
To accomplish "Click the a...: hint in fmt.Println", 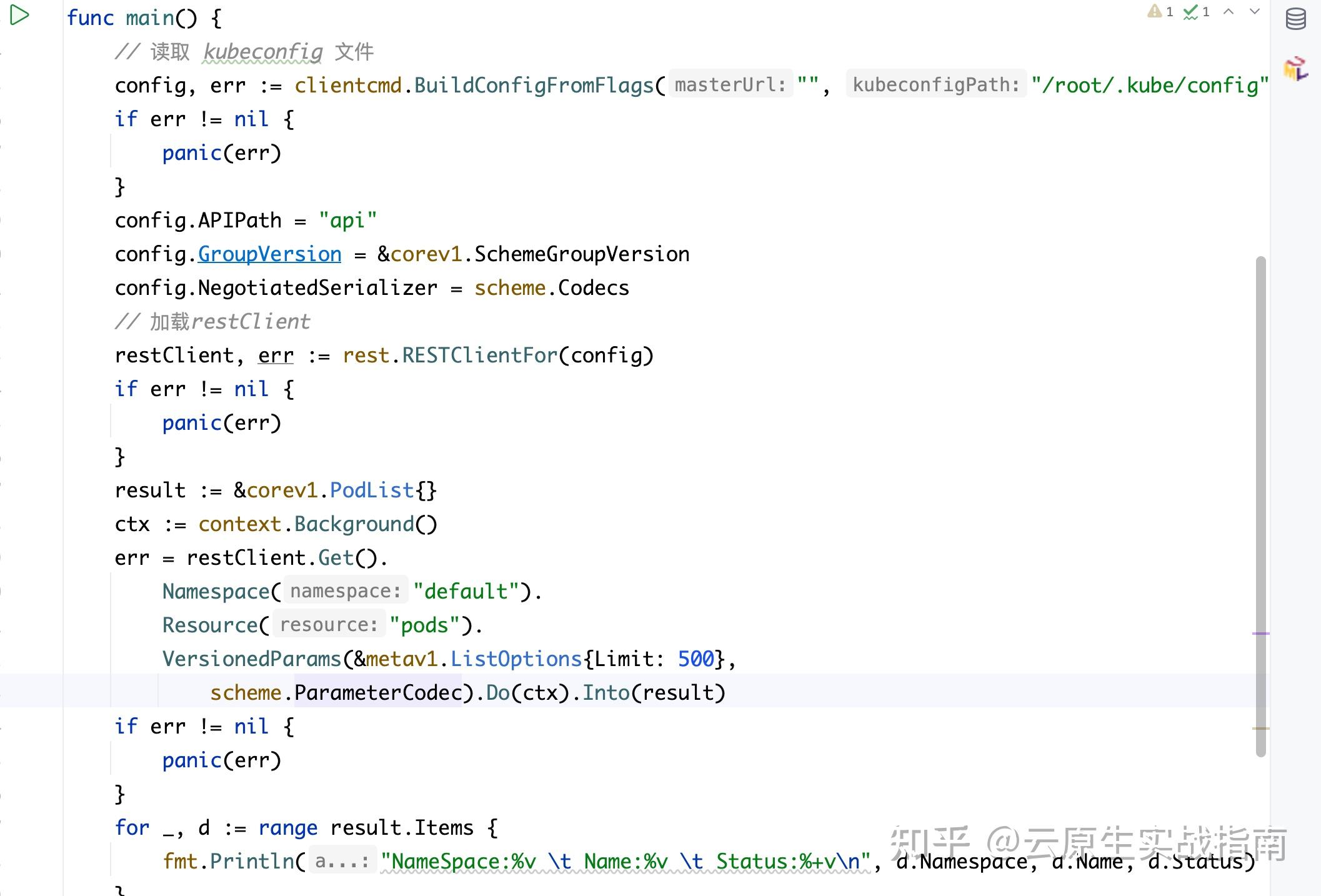I will pyautogui.click(x=342, y=861).
